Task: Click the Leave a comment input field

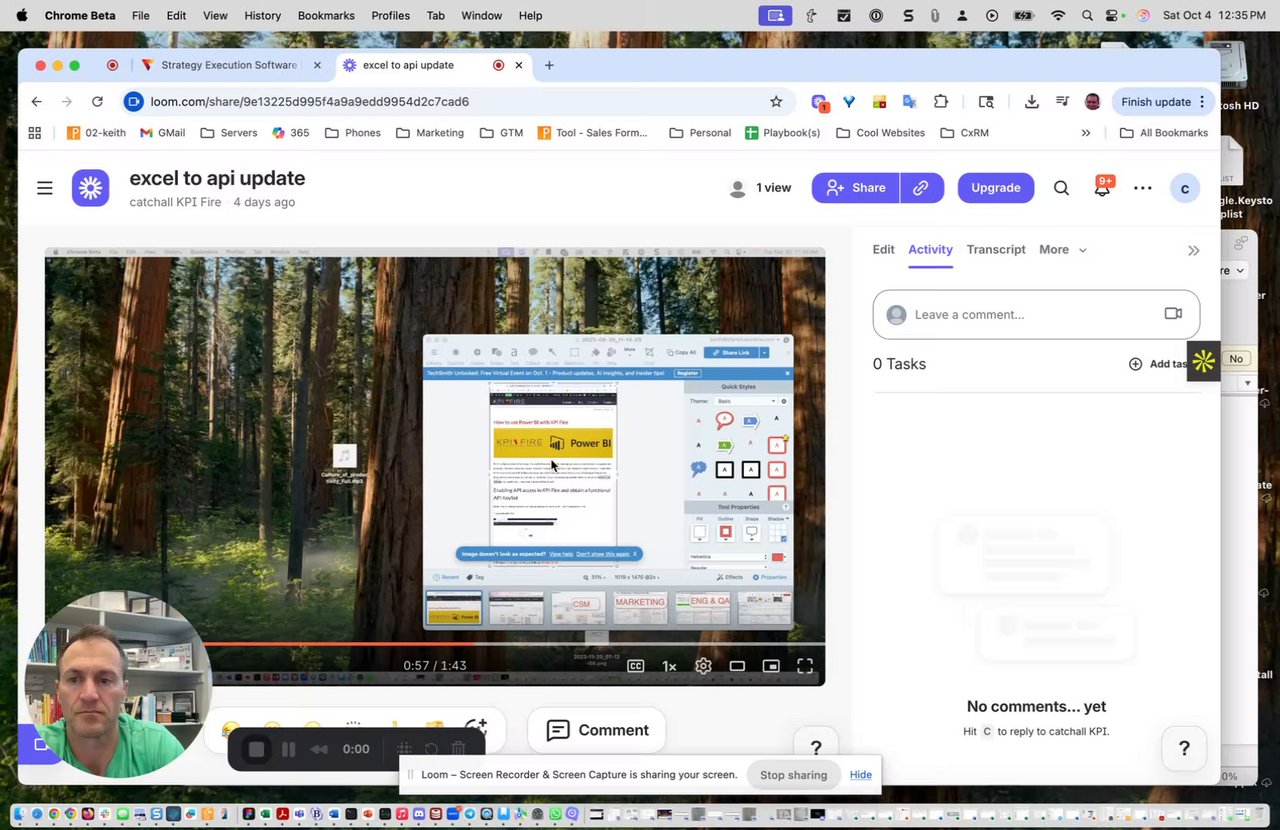Action: pos(1036,314)
